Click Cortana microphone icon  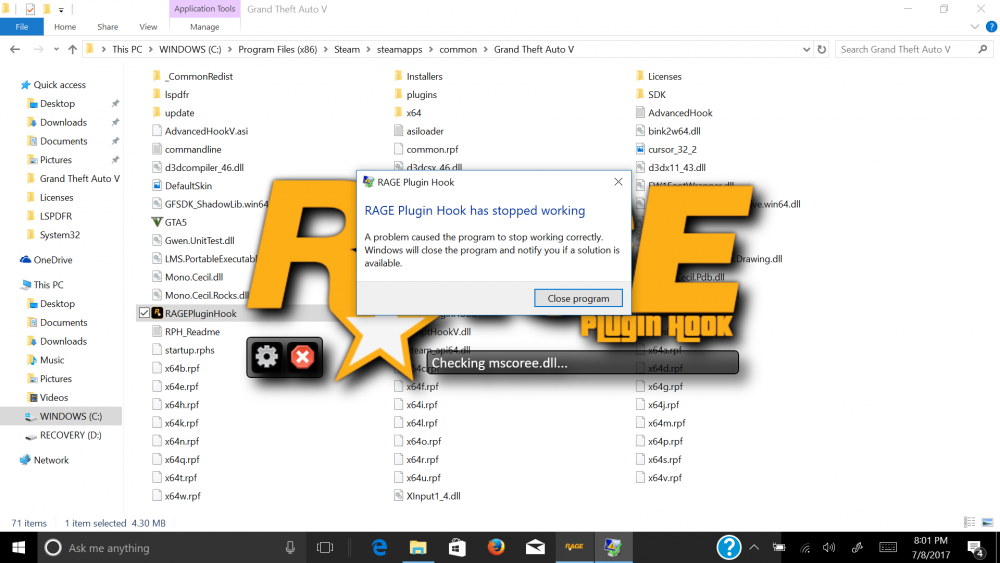coord(290,547)
